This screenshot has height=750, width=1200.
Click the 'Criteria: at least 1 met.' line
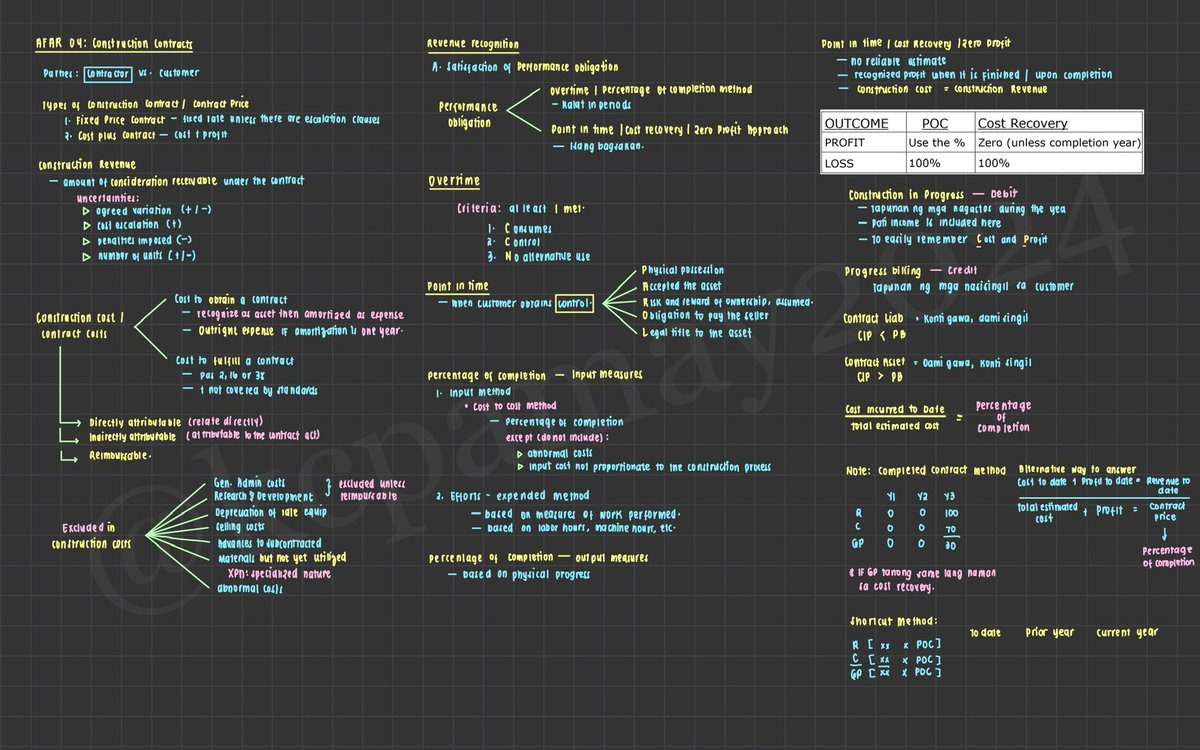click(519, 209)
